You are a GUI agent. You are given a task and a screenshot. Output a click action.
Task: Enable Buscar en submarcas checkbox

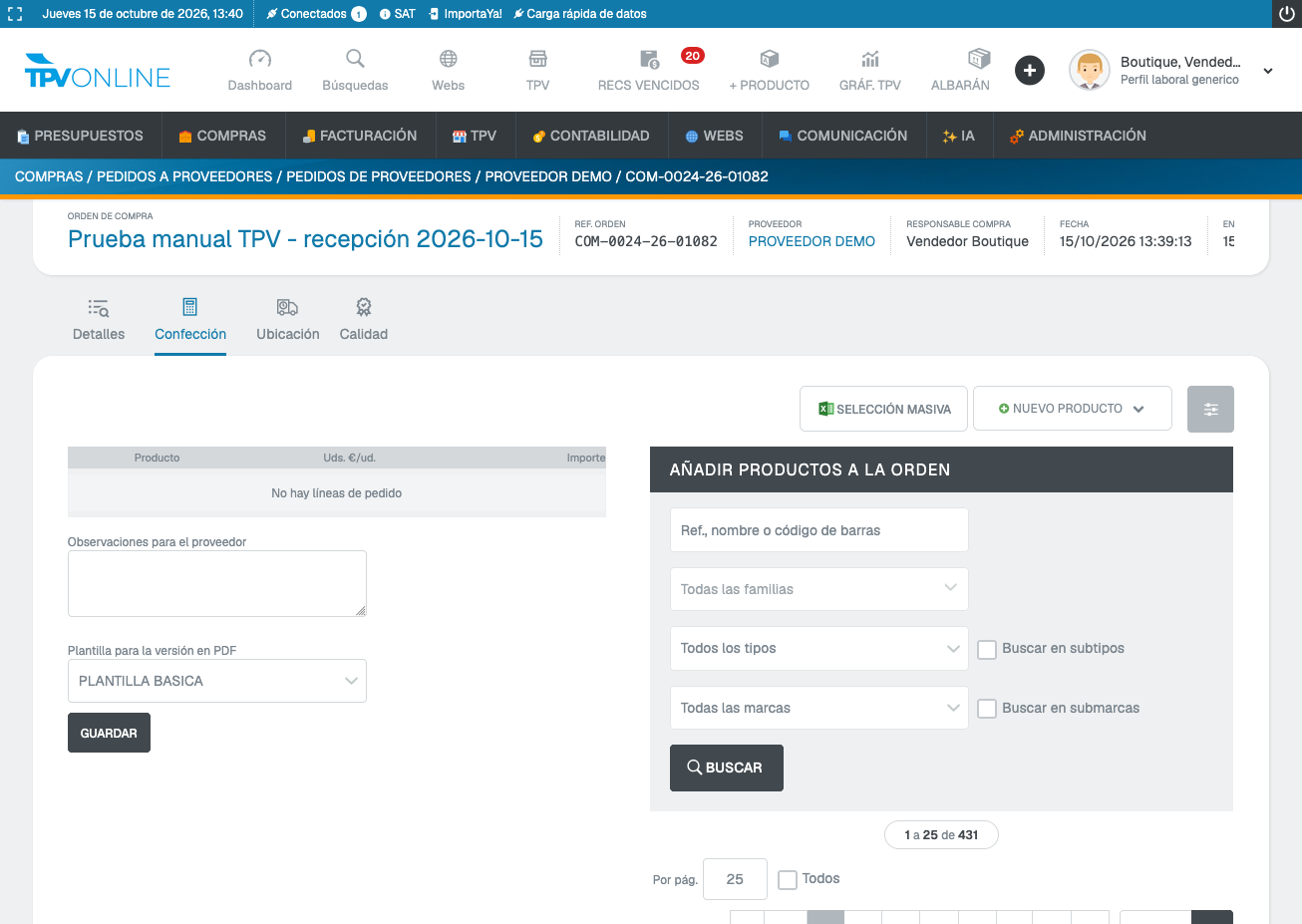point(987,709)
